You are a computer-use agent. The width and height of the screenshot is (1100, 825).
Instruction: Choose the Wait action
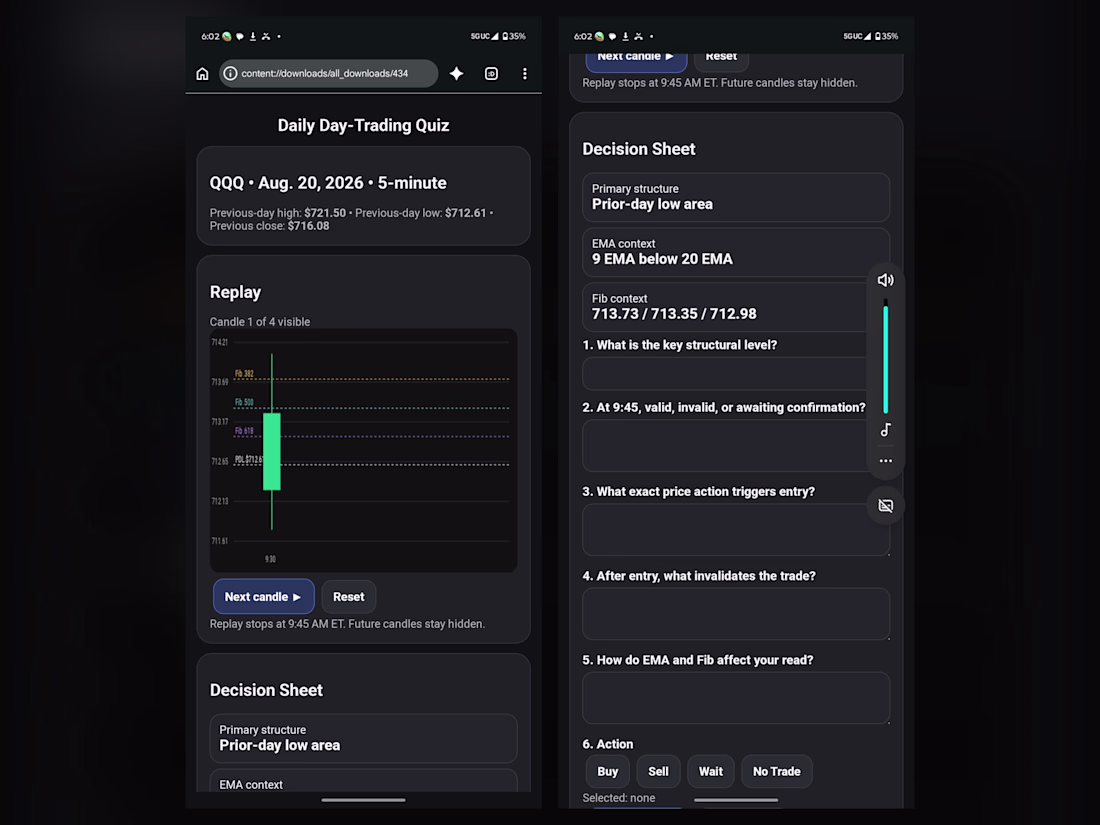pos(711,772)
